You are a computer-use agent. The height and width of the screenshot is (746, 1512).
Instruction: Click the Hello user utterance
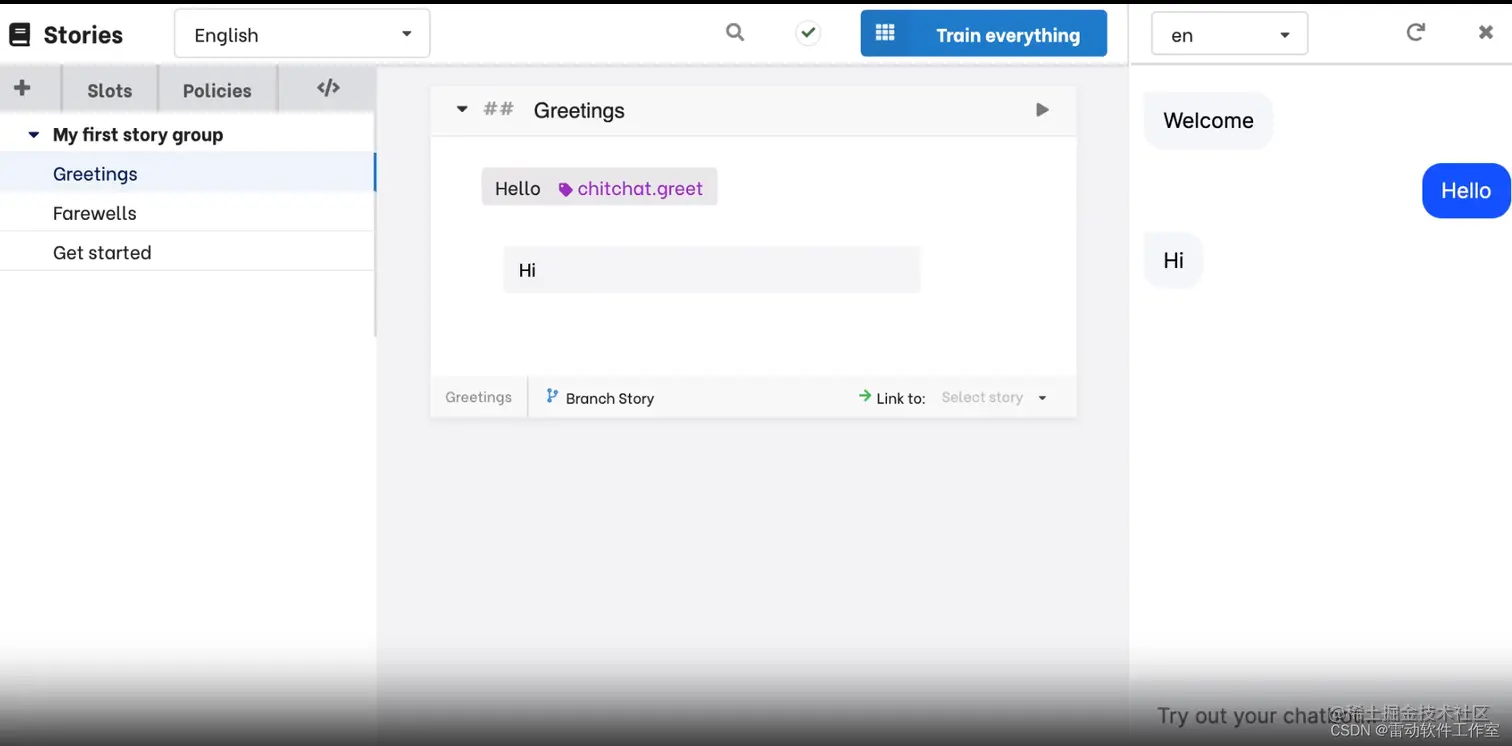coord(517,188)
